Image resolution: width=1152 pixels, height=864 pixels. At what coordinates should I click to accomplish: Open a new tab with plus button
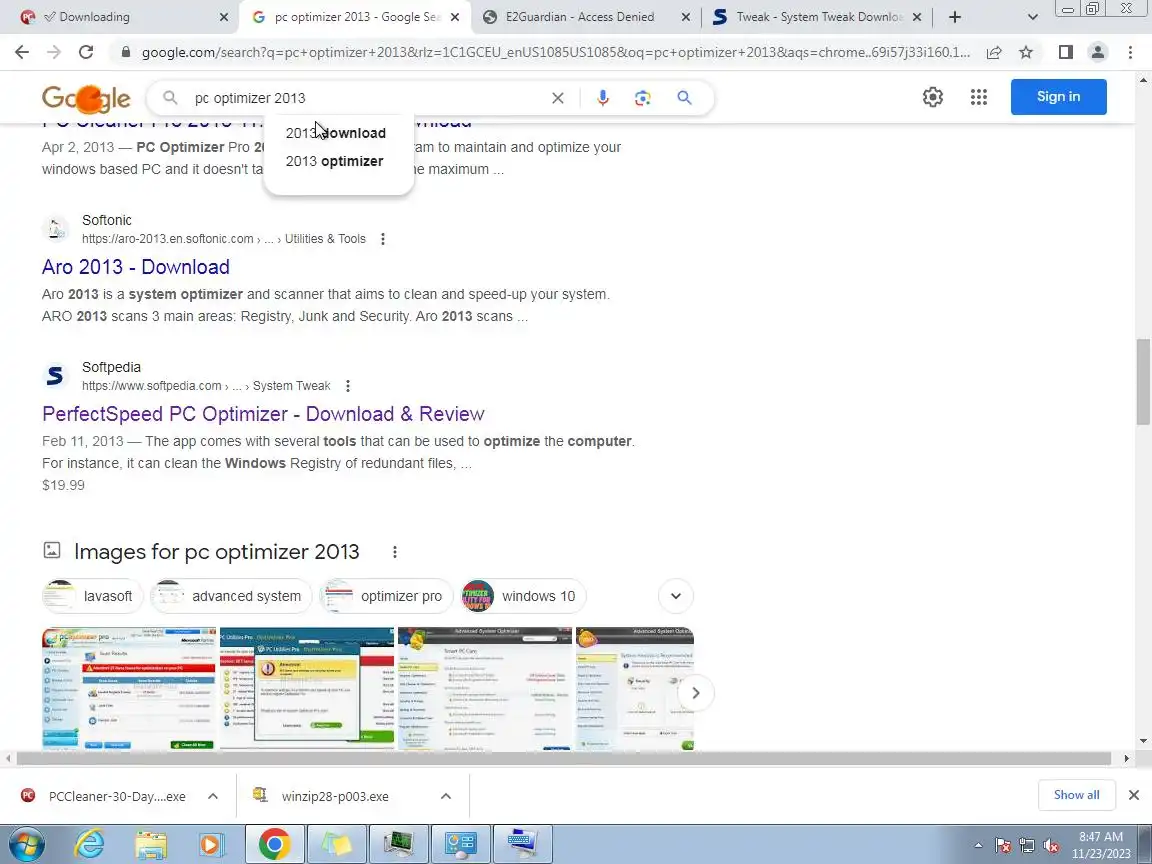[x=954, y=17]
